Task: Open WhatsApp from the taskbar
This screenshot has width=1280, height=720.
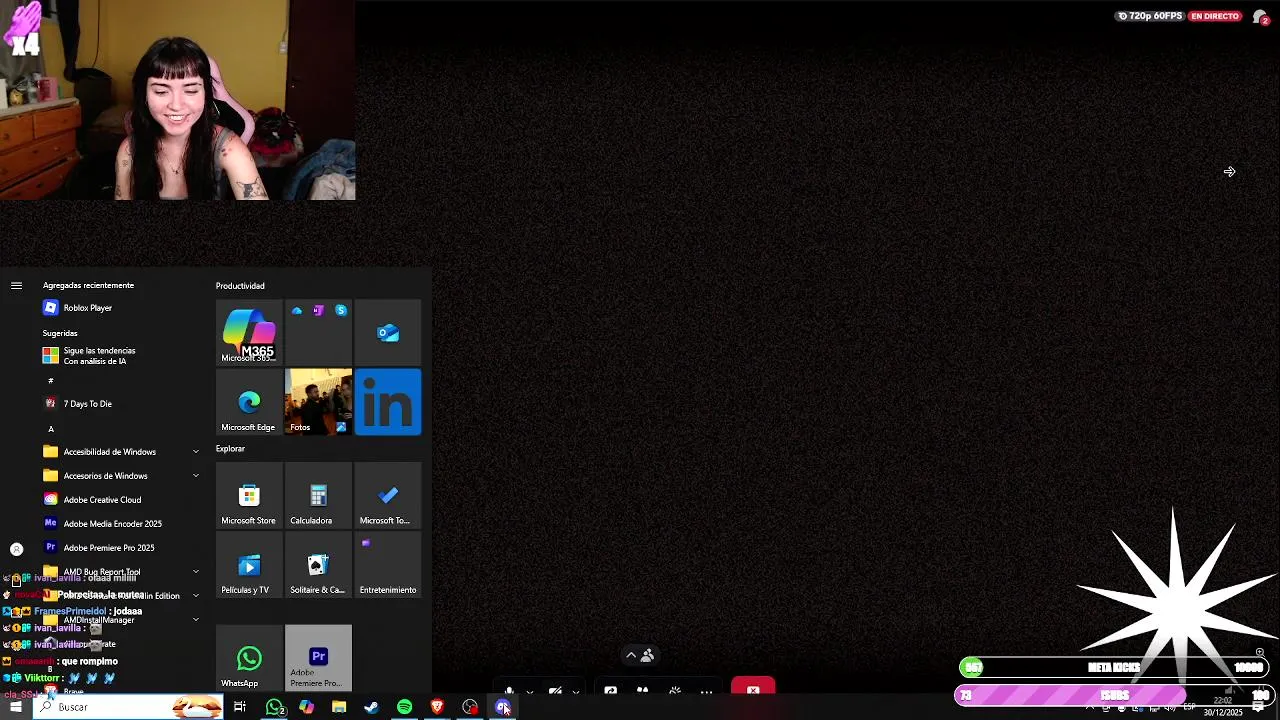Action: tap(274, 707)
